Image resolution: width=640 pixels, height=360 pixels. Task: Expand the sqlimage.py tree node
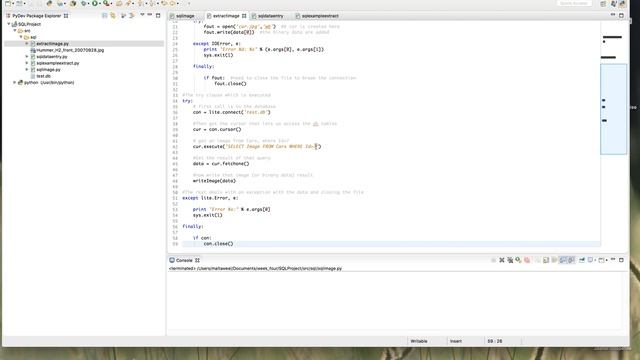[27, 70]
